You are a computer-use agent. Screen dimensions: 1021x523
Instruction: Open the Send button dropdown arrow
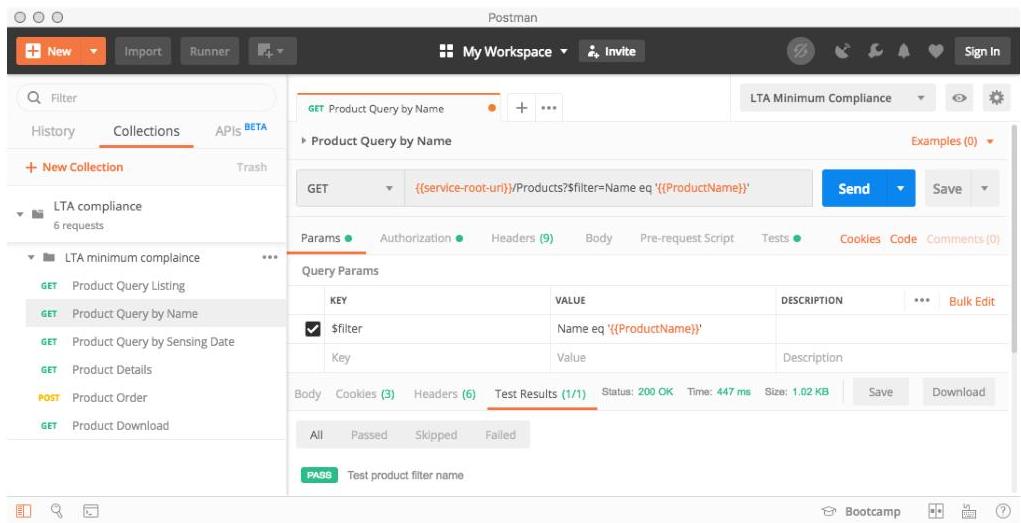tap(901, 188)
